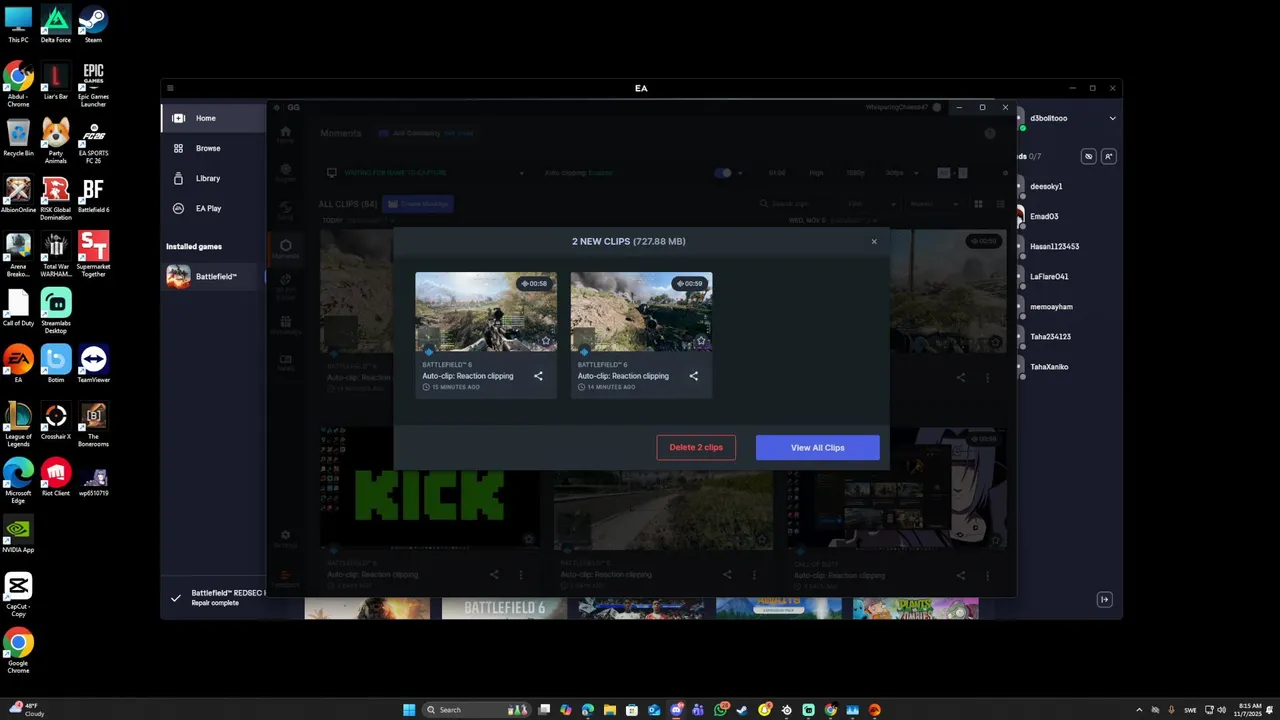Click the taskbar Search box
Image resolution: width=1280 pixels, height=720 pixels.
(475, 710)
